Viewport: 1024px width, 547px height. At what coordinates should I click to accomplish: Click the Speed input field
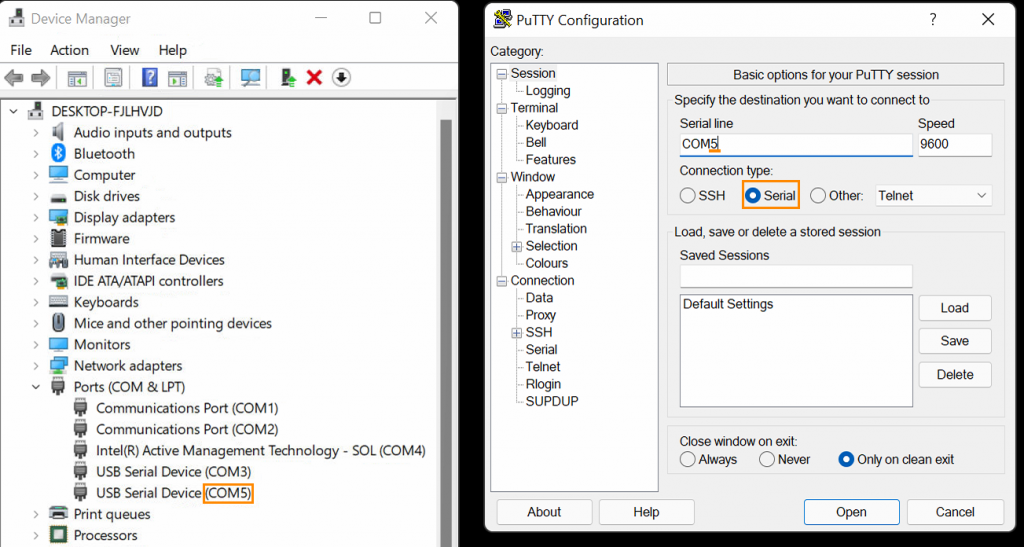click(955, 144)
